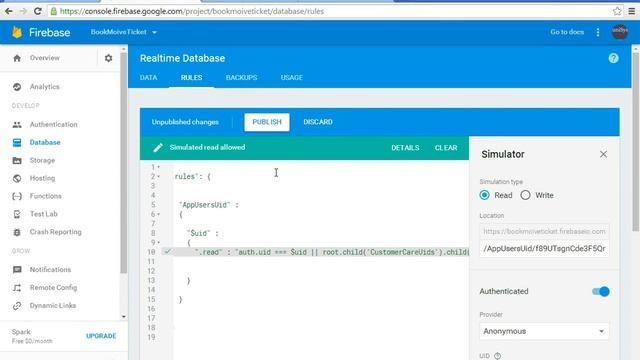The height and width of the screenshot is (360, 640).
Task: Click the UID help icon
Action: click(497, 356)
